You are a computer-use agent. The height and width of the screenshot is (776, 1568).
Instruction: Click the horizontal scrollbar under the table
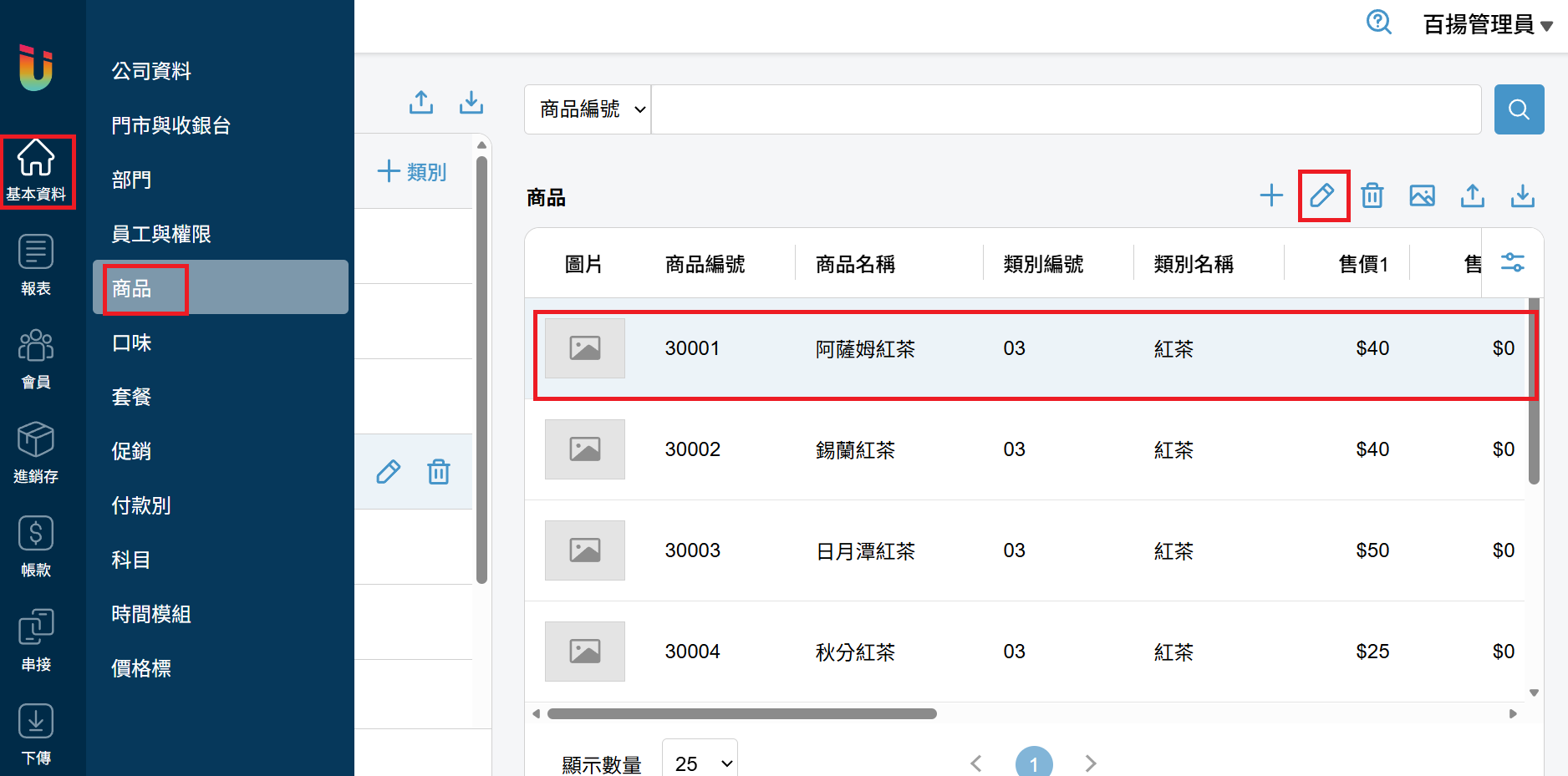[741, 714]
